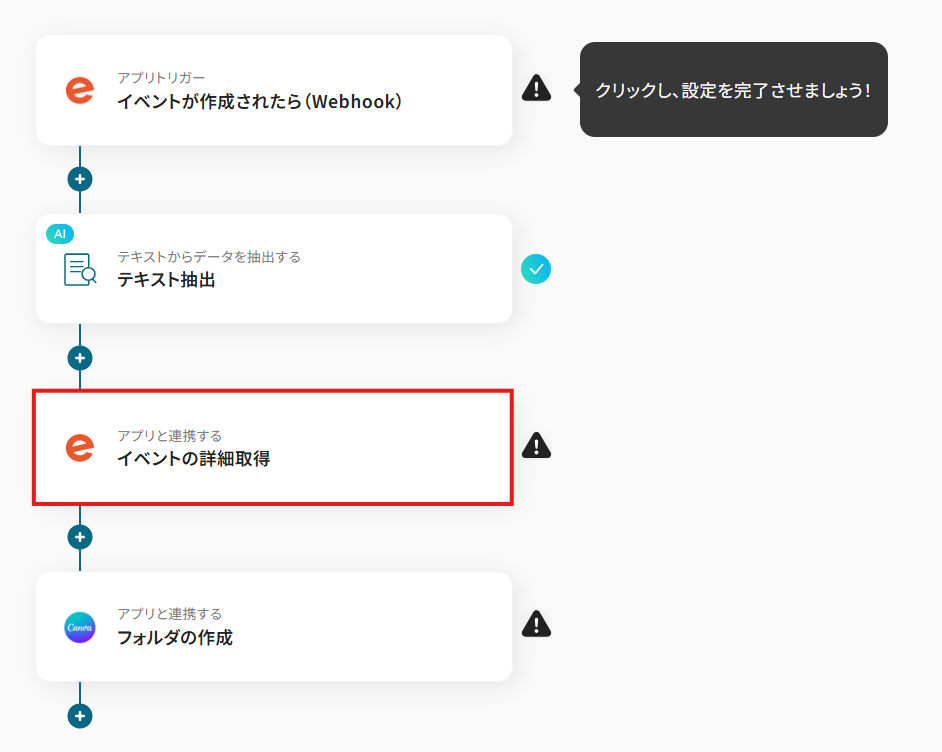This screenshot has height=752, width=942.
Task: Click the アプリトリガー label text
Action: (x=161, y=77)
